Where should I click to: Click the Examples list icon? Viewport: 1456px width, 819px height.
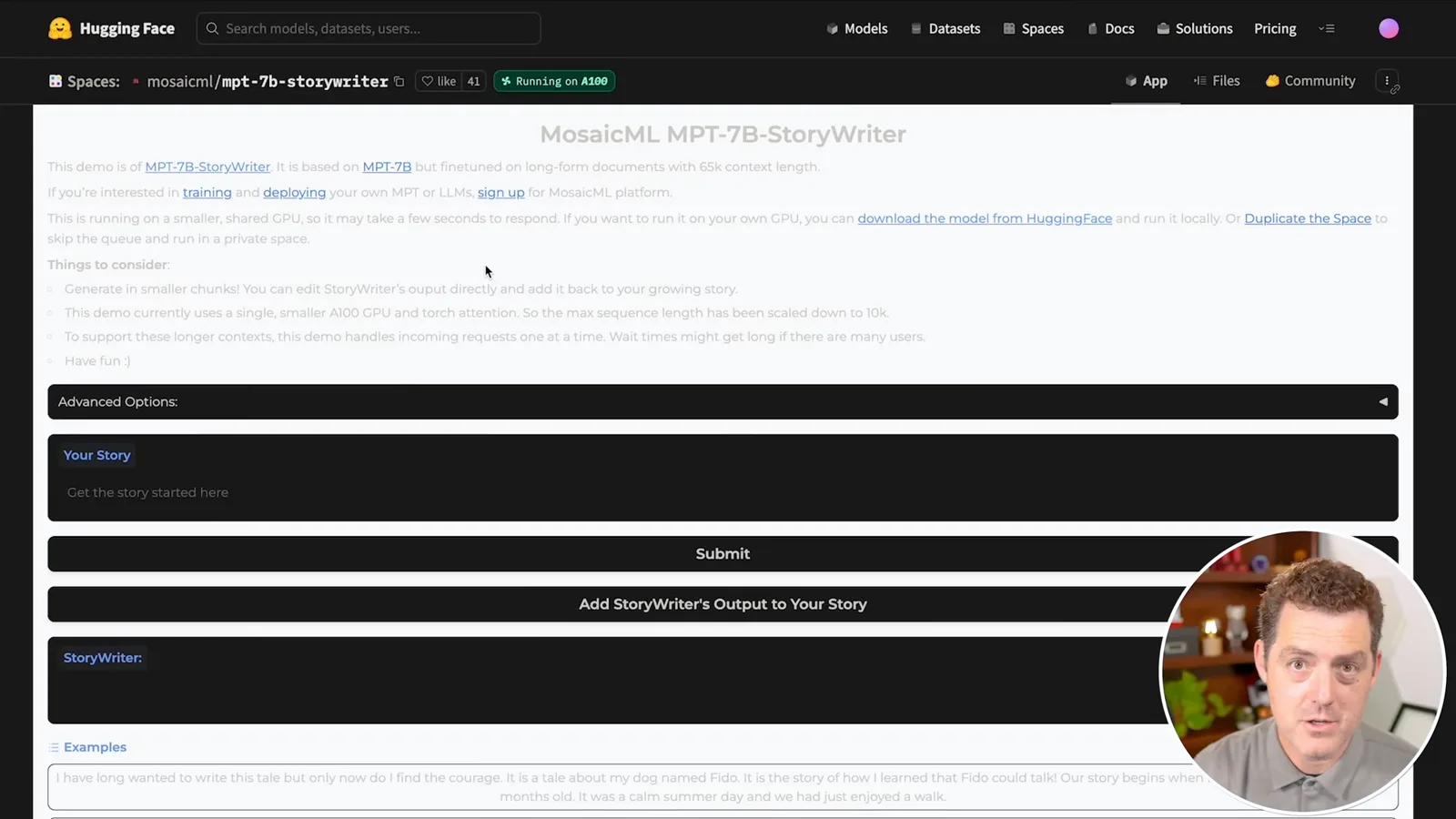click(x=54, y=747)
